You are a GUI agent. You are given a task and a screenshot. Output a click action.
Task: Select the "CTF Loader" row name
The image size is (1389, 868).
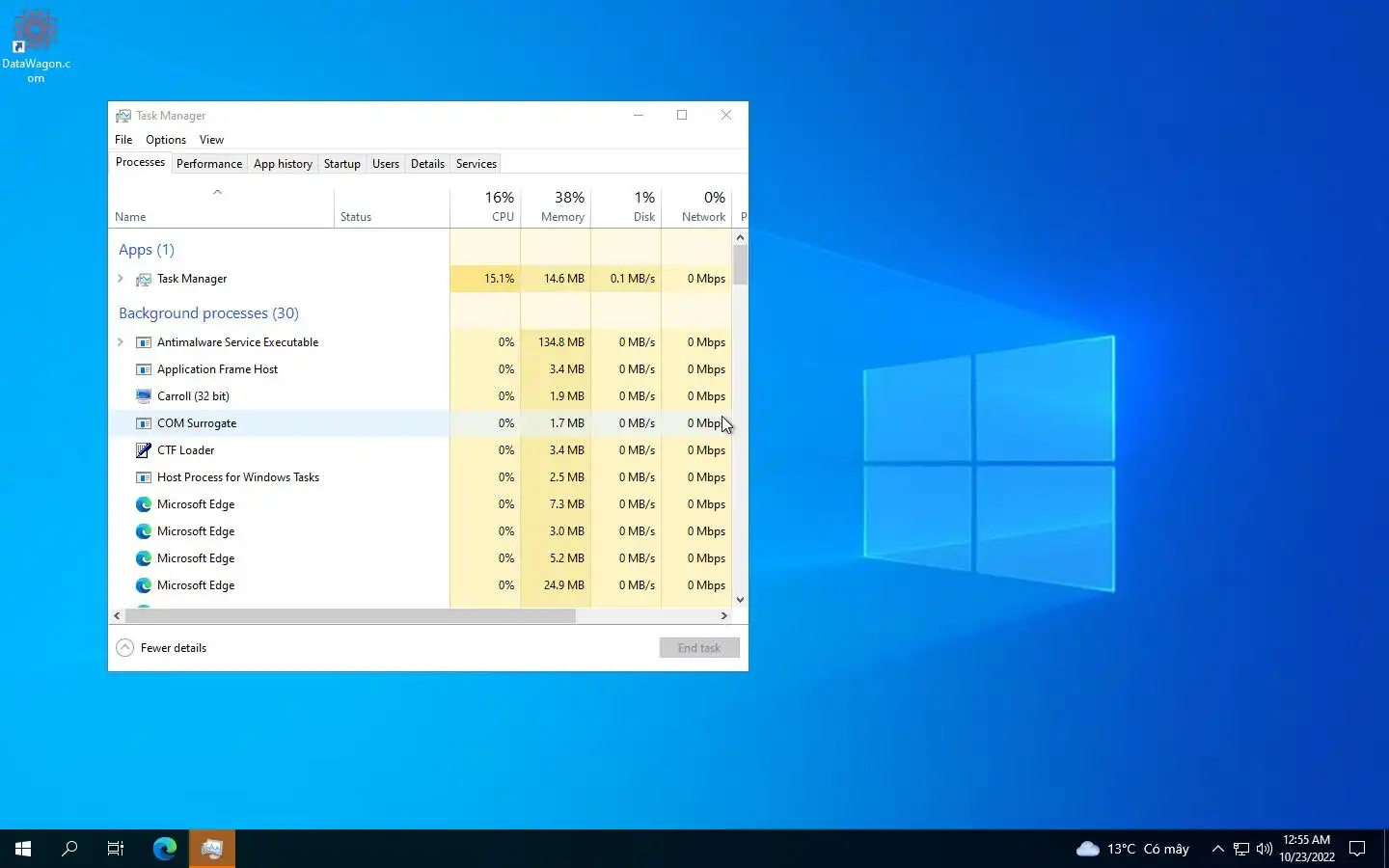pos(186,450)
